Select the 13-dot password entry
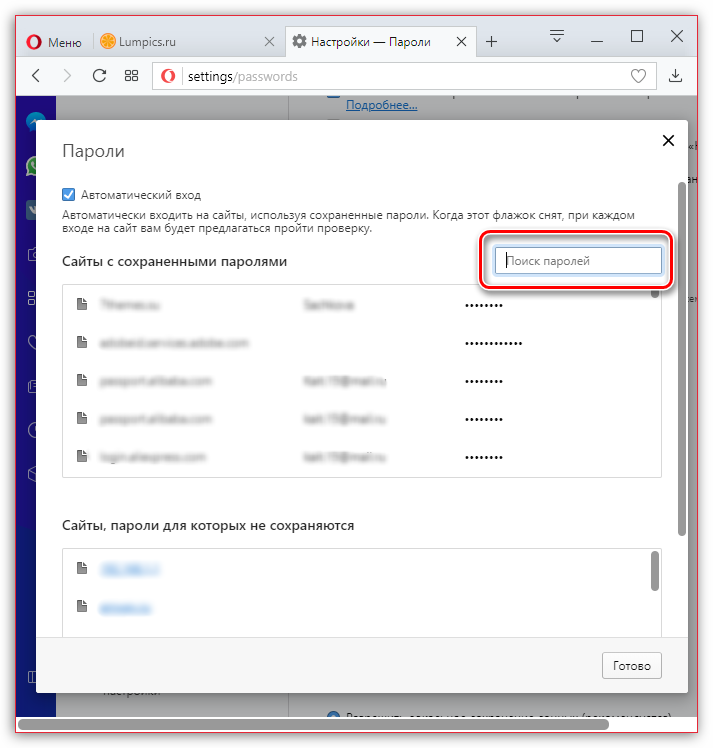Viewport: 713px width, 748px height. [x=494, y=343]
